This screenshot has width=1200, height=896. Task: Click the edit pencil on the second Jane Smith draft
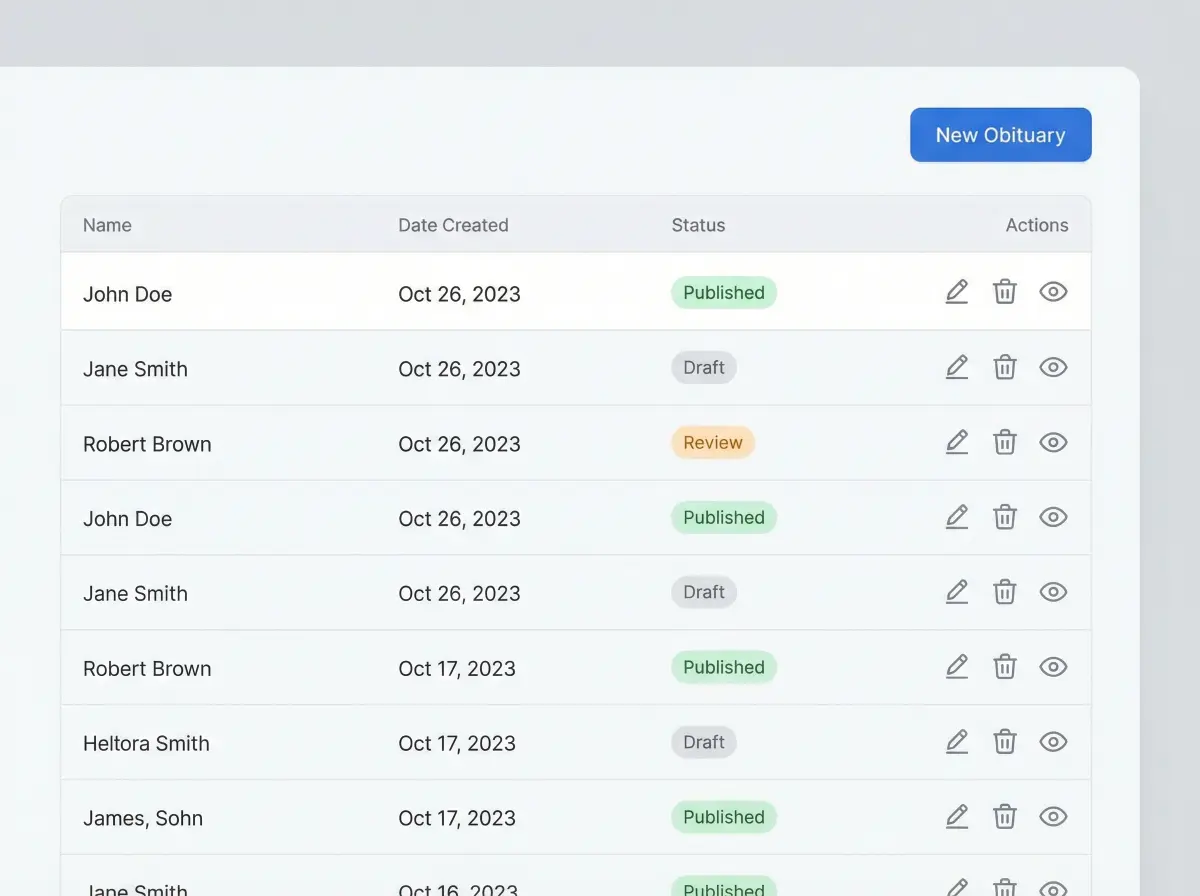point(956,592)
